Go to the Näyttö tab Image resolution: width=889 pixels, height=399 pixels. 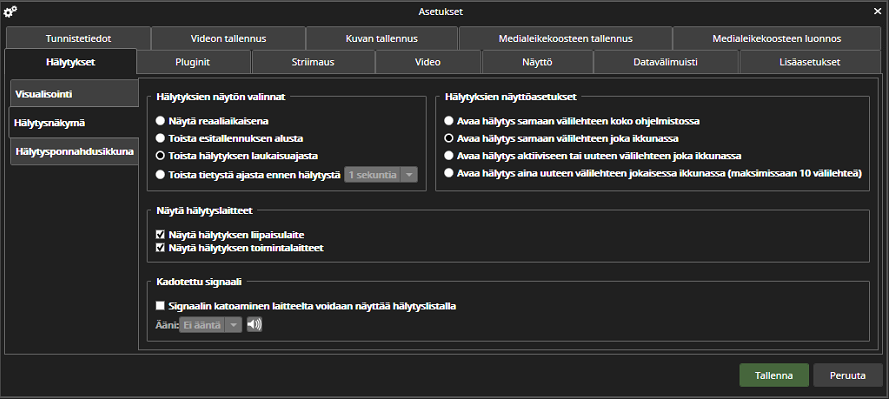coord(537,62)
